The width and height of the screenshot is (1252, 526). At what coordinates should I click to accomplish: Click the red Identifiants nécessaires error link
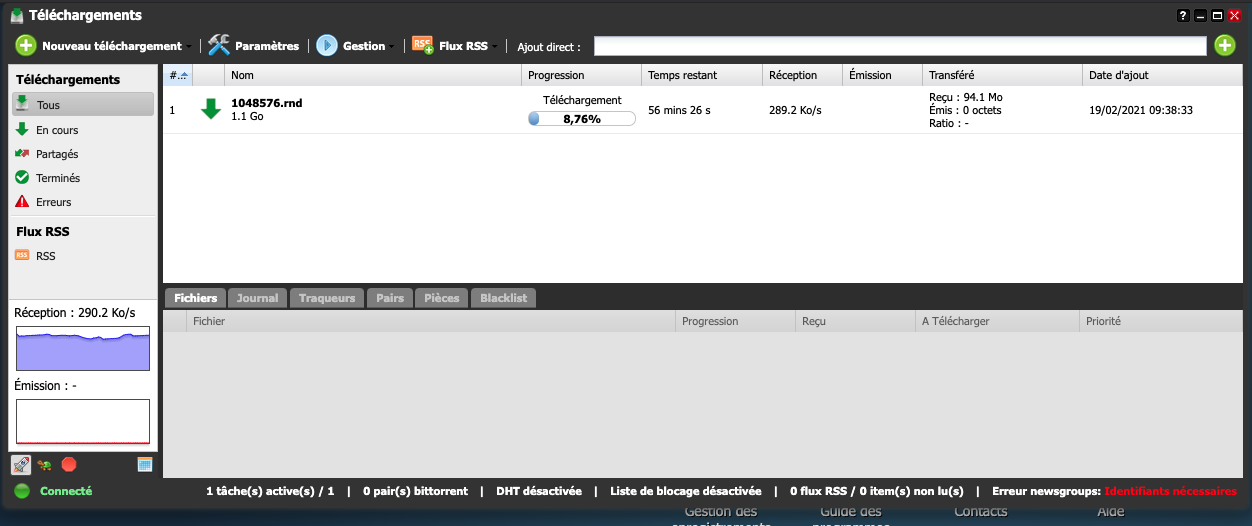tap(1170, 491)
